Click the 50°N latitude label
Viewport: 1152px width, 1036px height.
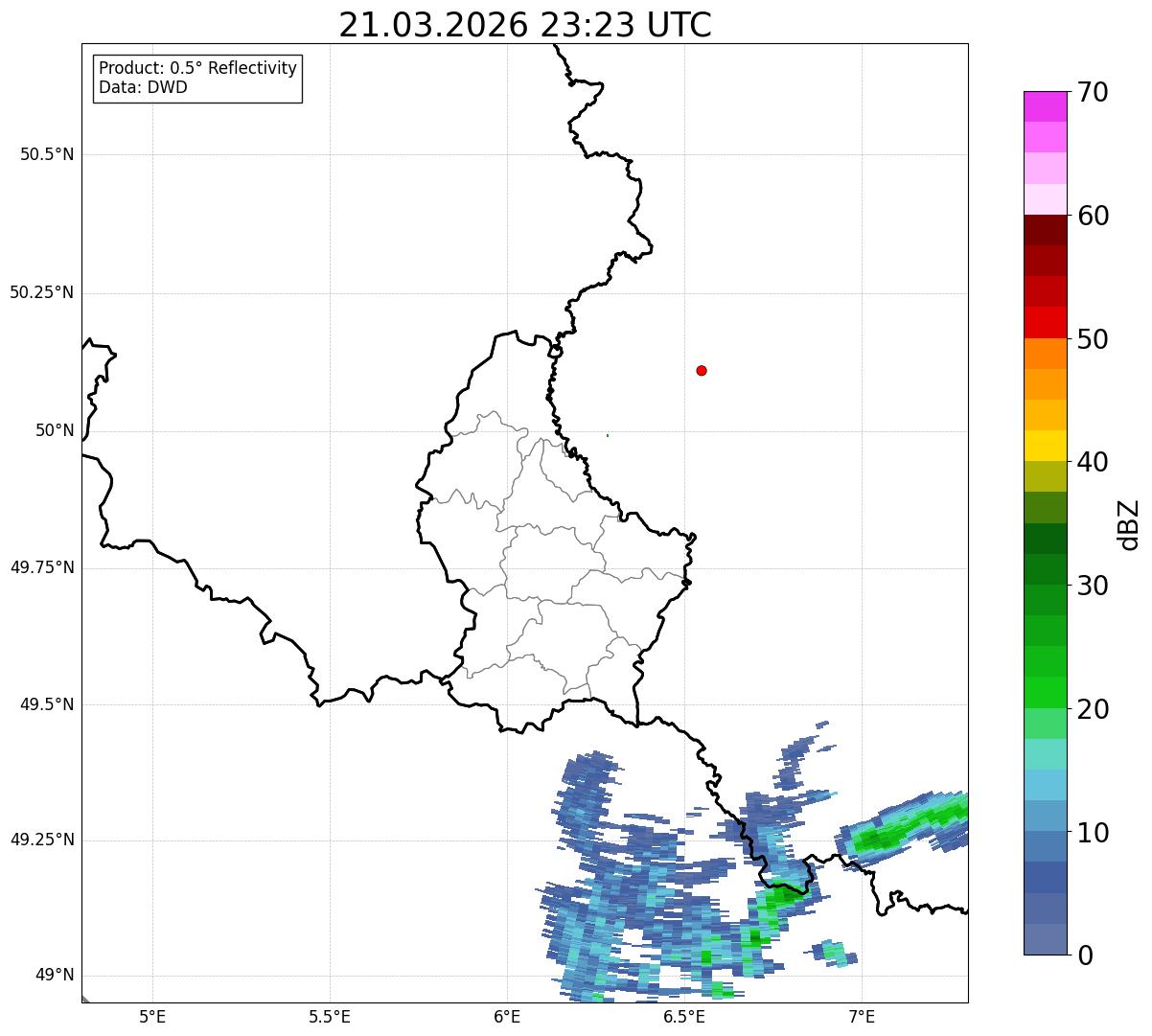pos(55,430)
